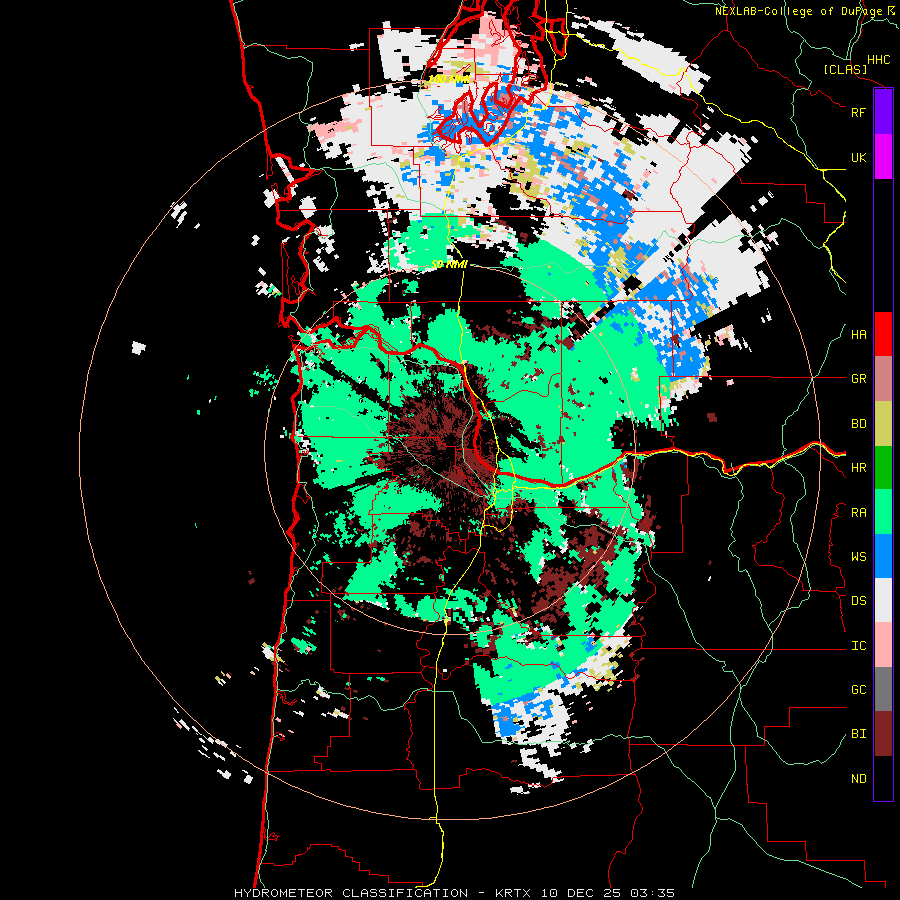This screenshot has width=900, height=900.
Task: Select the white DS legend swatch
Action: pos(883,600)
